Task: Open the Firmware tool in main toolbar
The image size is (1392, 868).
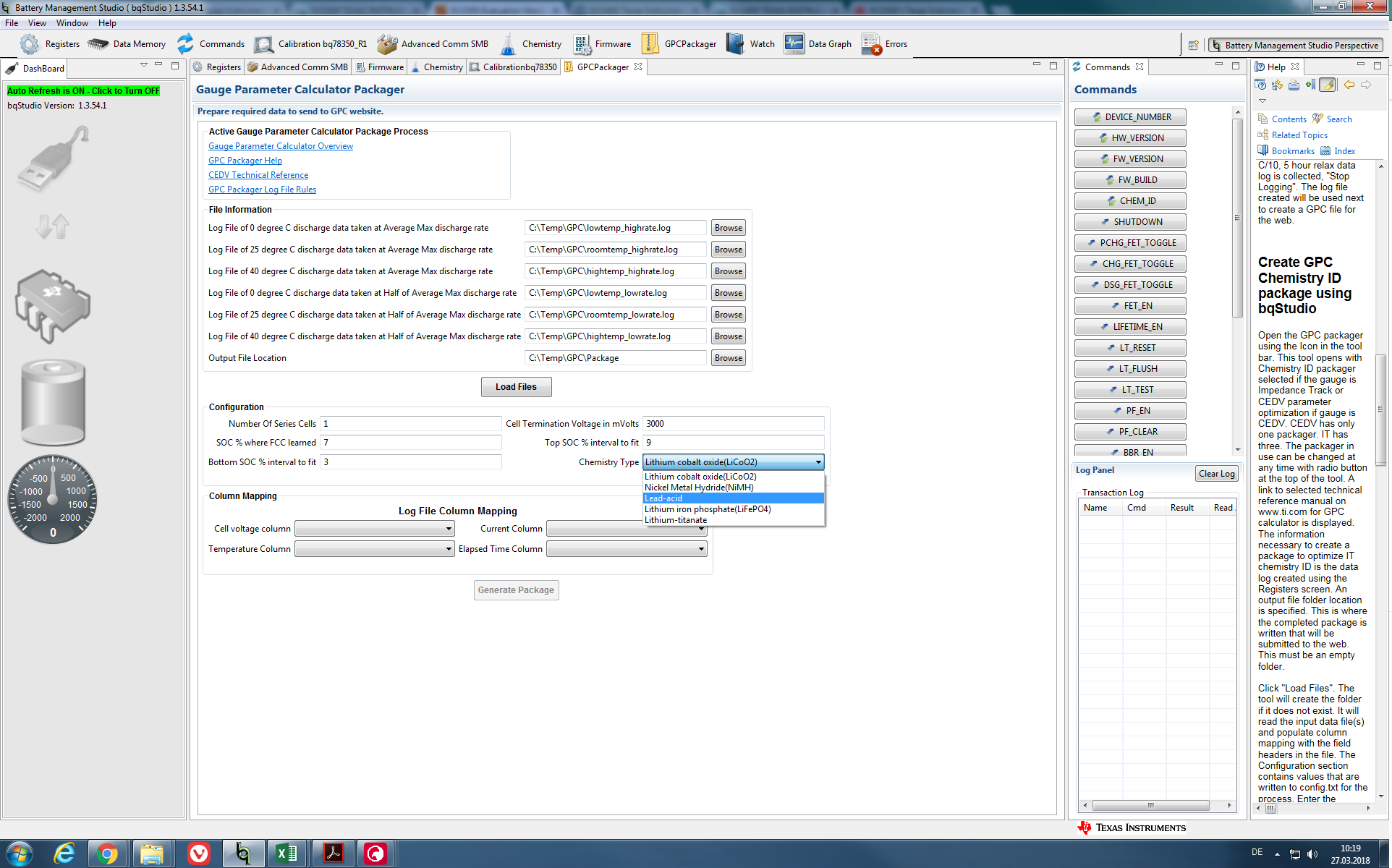Action: 602,44
